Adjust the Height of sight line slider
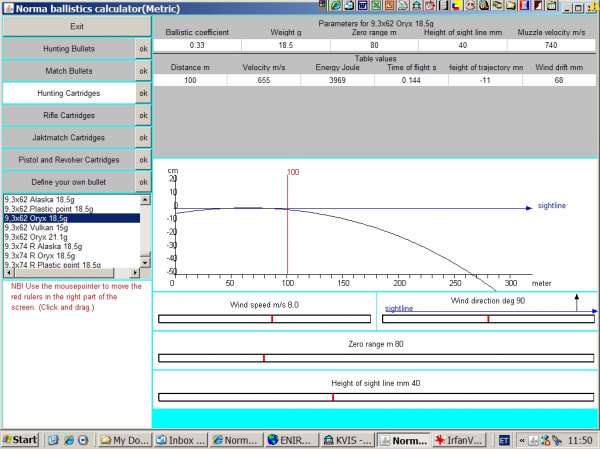Viewport: 600px width, 449px height. tap(375, 397)
